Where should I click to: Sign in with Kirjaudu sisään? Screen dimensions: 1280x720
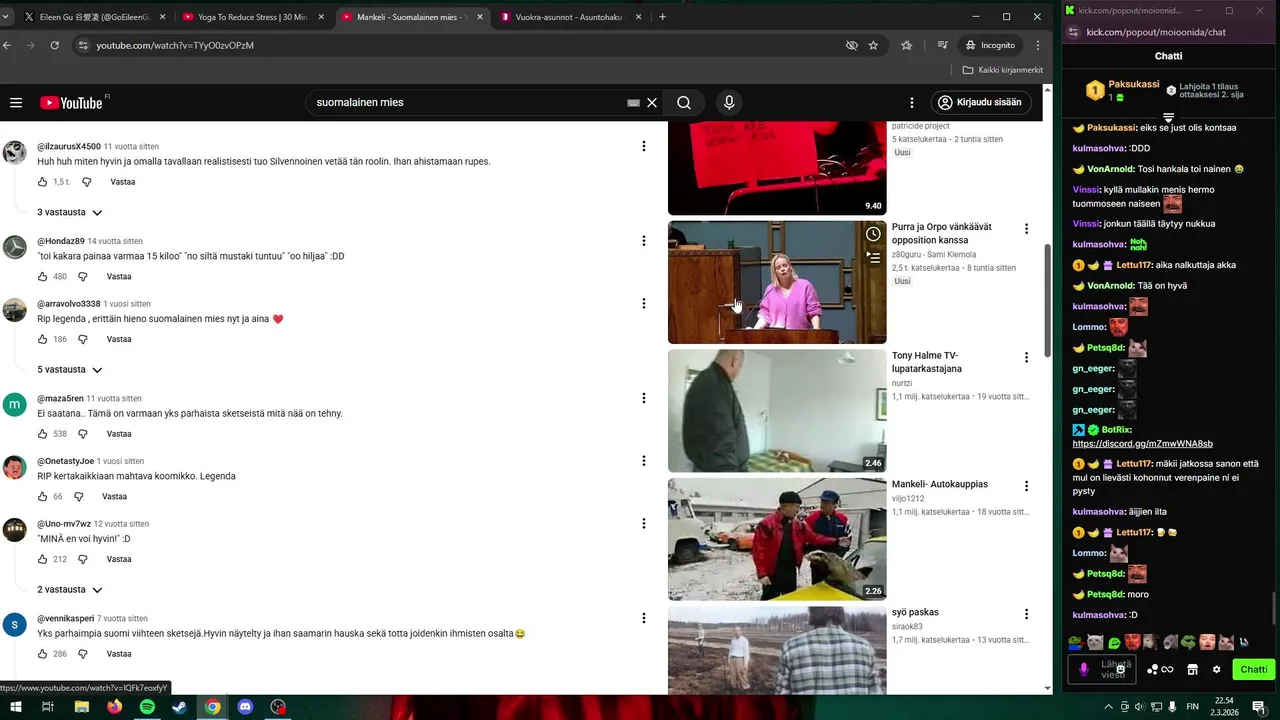(x=981, y=102)
